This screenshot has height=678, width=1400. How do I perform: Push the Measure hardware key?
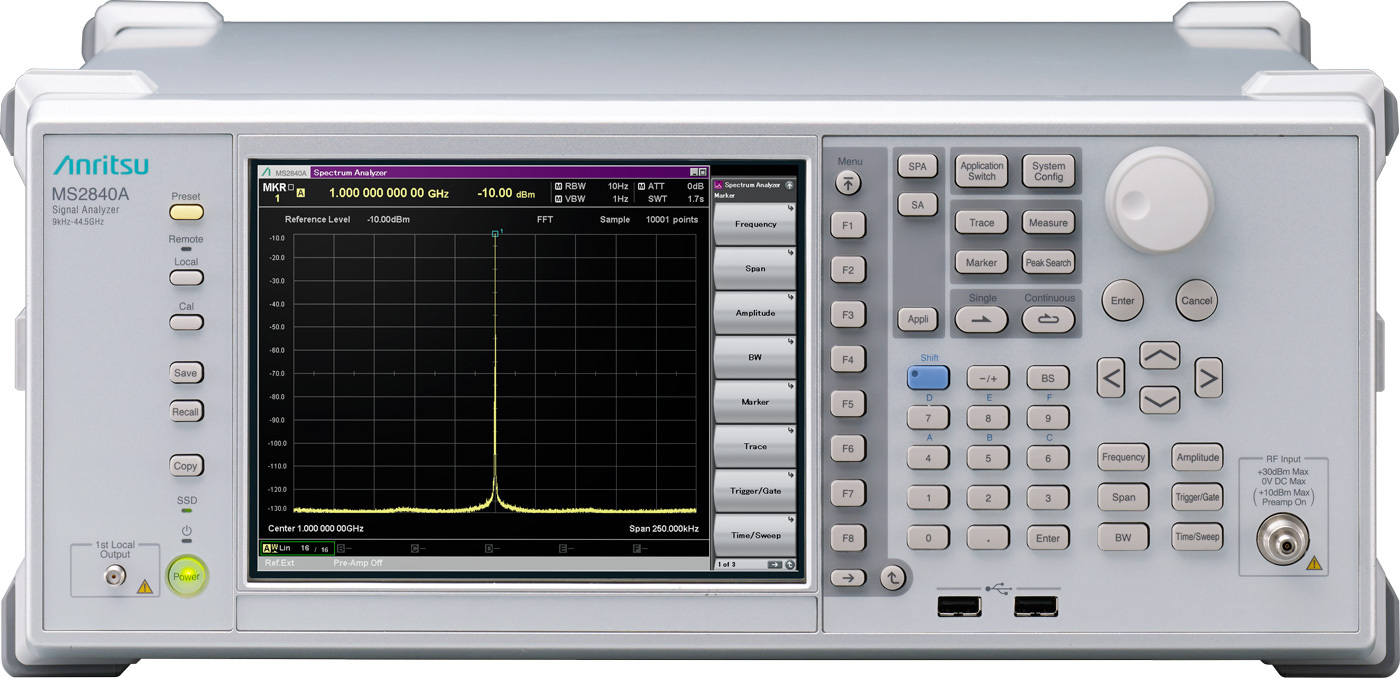[x=1048, y=223]
